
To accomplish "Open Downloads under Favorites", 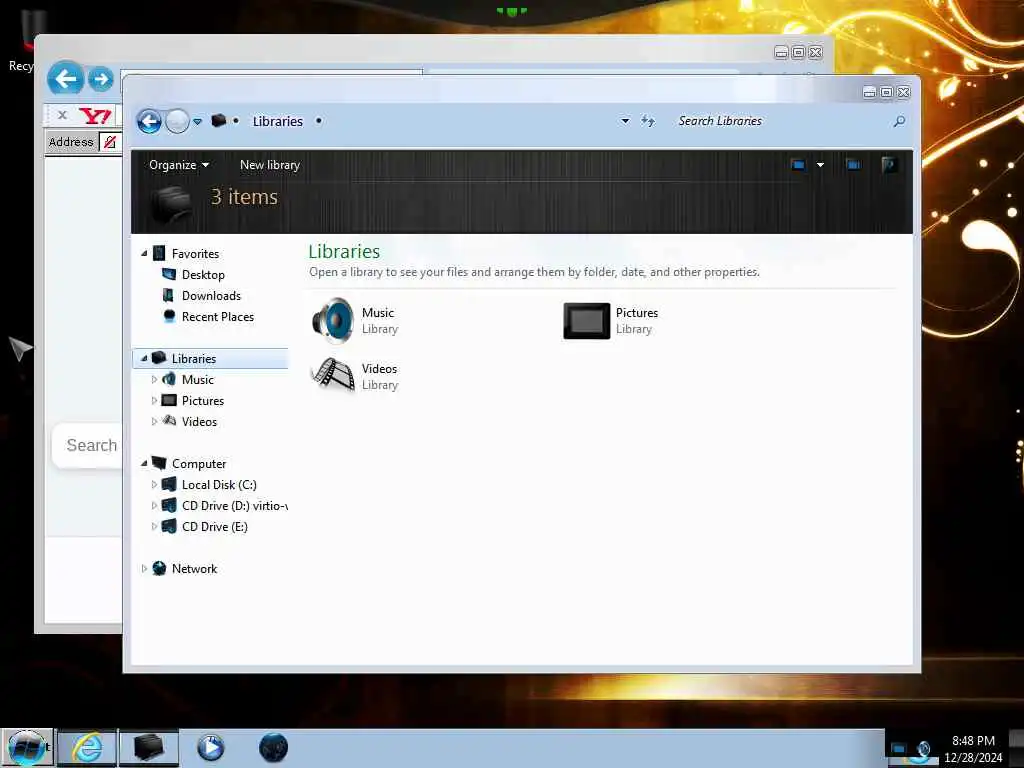I will coord(211,296).
